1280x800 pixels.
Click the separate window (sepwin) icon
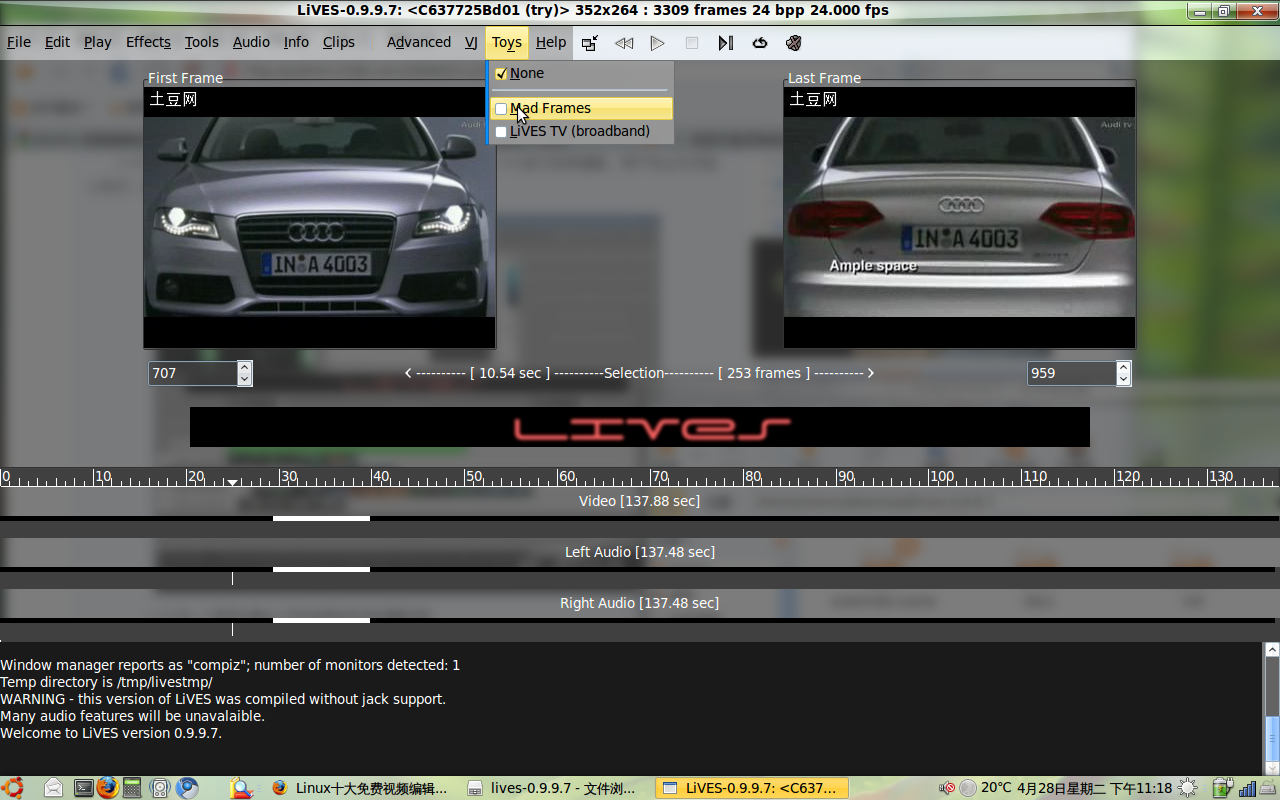pos(590,43)
